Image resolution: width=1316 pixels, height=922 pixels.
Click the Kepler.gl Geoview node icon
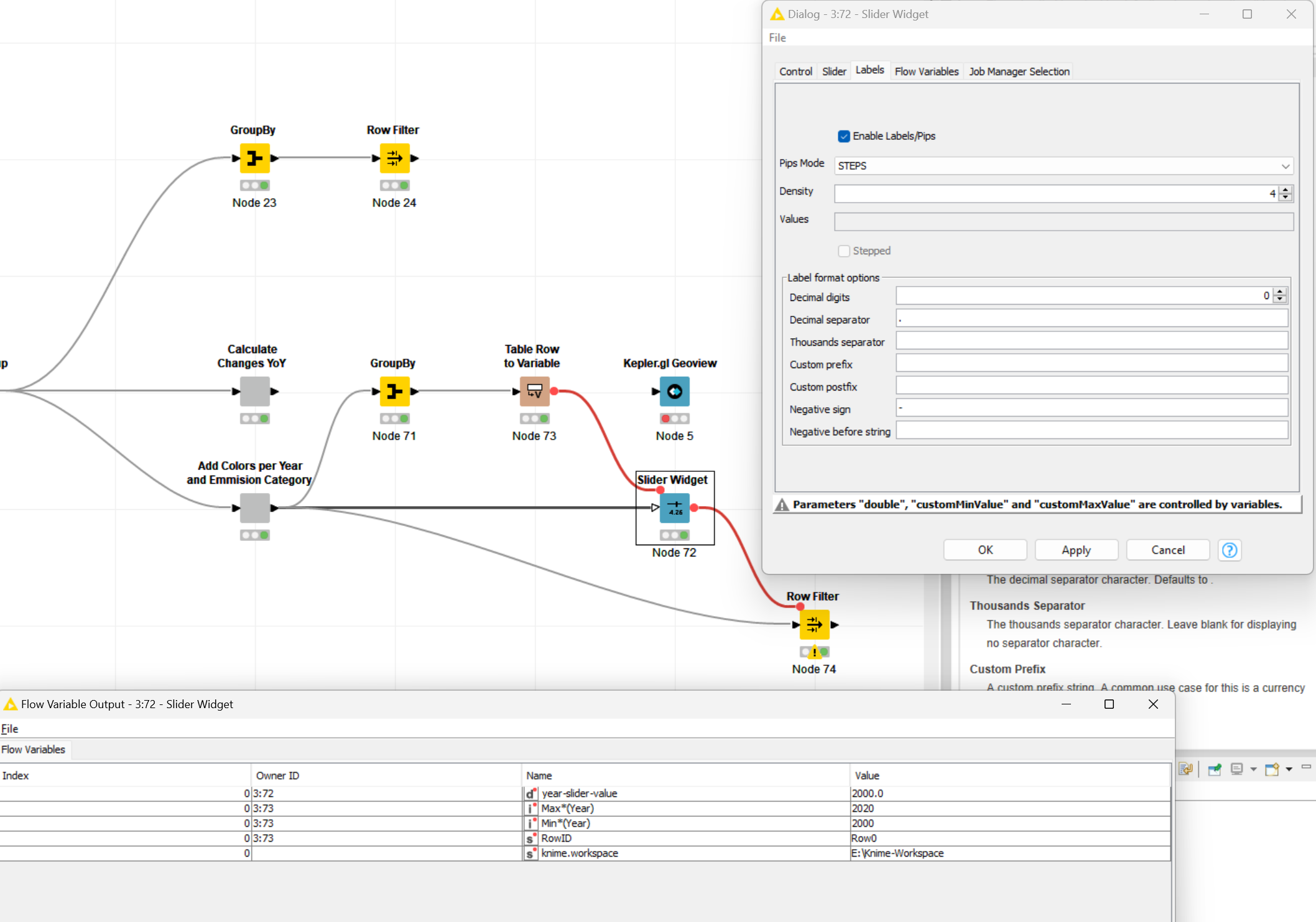[x=675, y=392]
